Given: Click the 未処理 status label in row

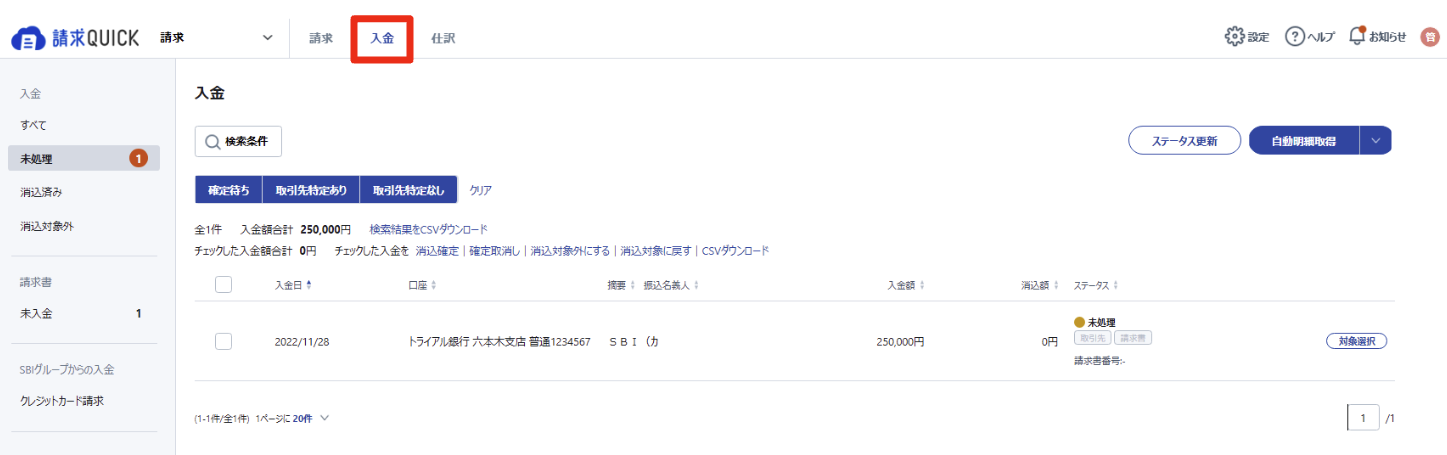Looking at the screenshot, I should click(x=1101, y=322).
